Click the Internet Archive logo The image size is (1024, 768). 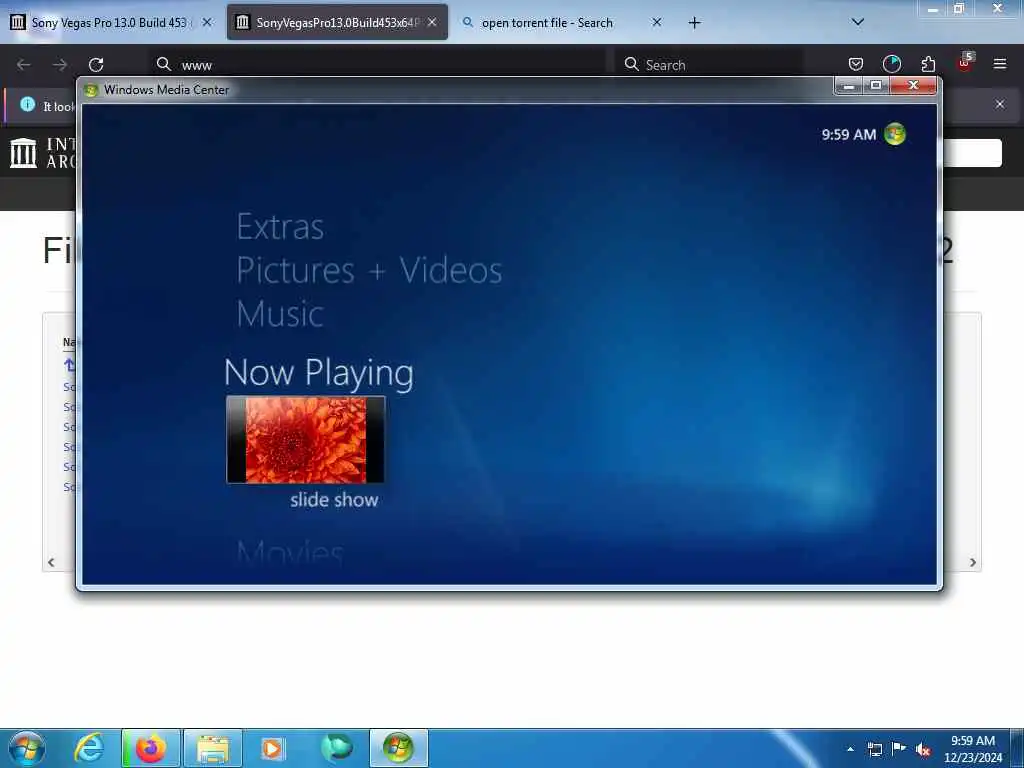(x=24, y=153)
